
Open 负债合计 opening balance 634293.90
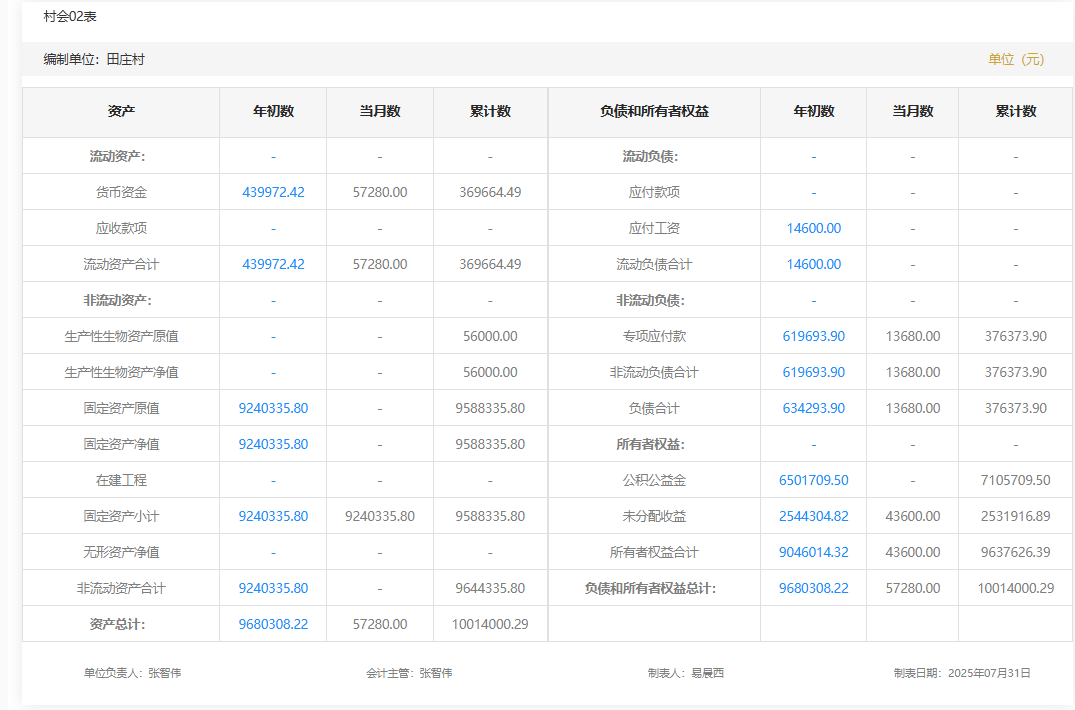[813, 408]
